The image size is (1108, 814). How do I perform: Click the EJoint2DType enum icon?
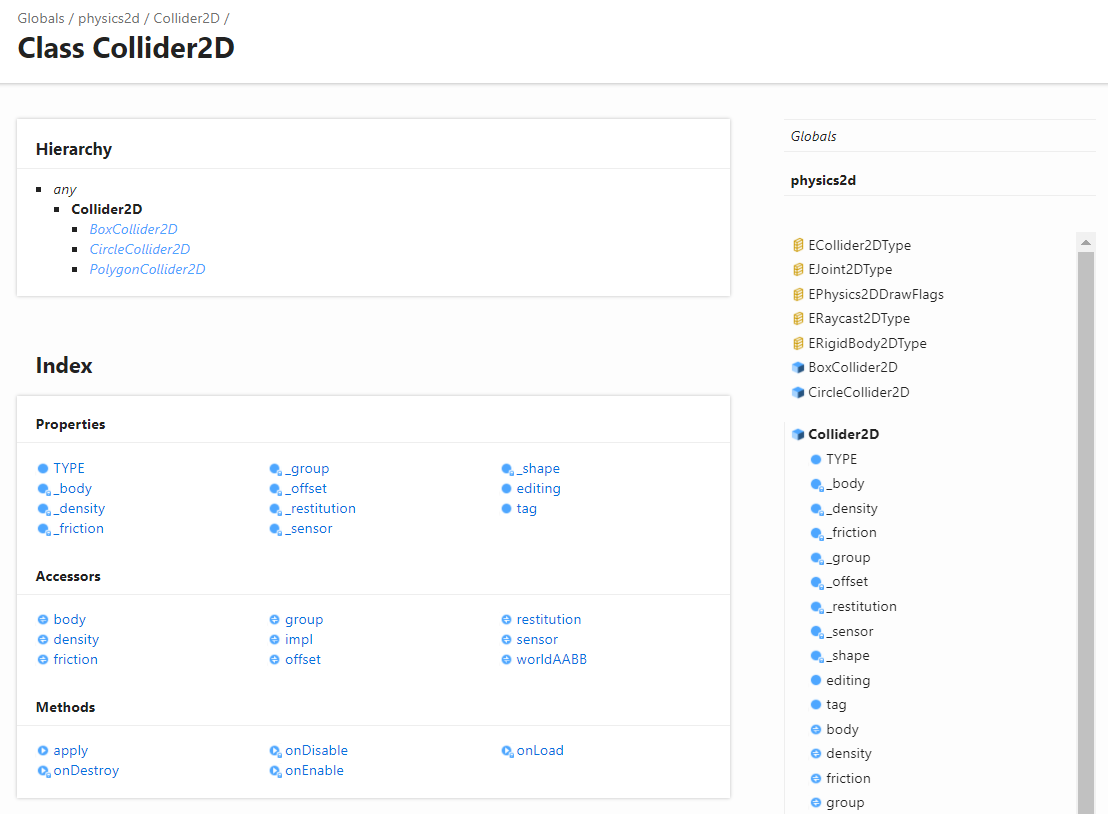[798, 269]
